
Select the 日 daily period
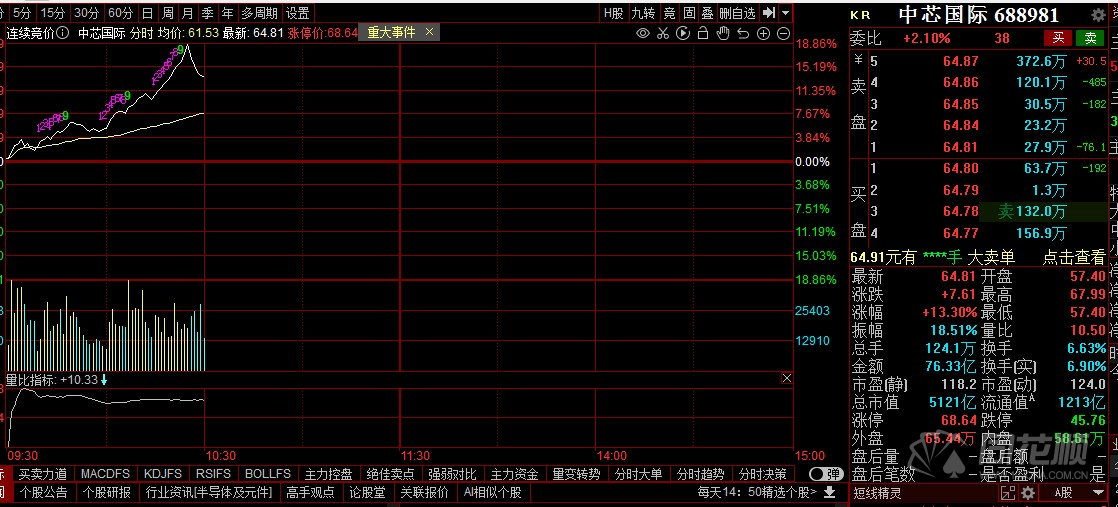click(x=147, y=13)
